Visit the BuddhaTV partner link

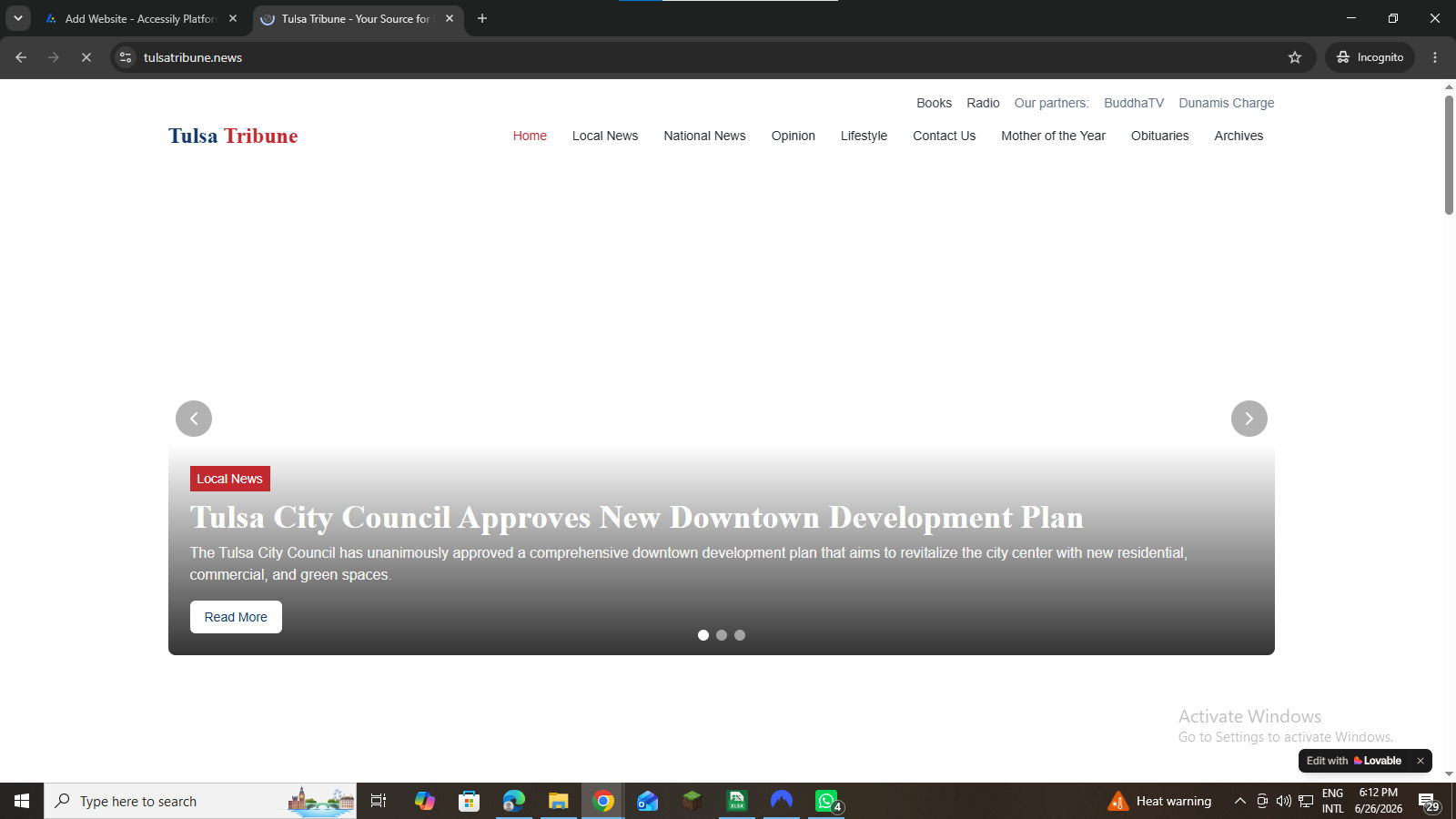[x=1134, y=103]
